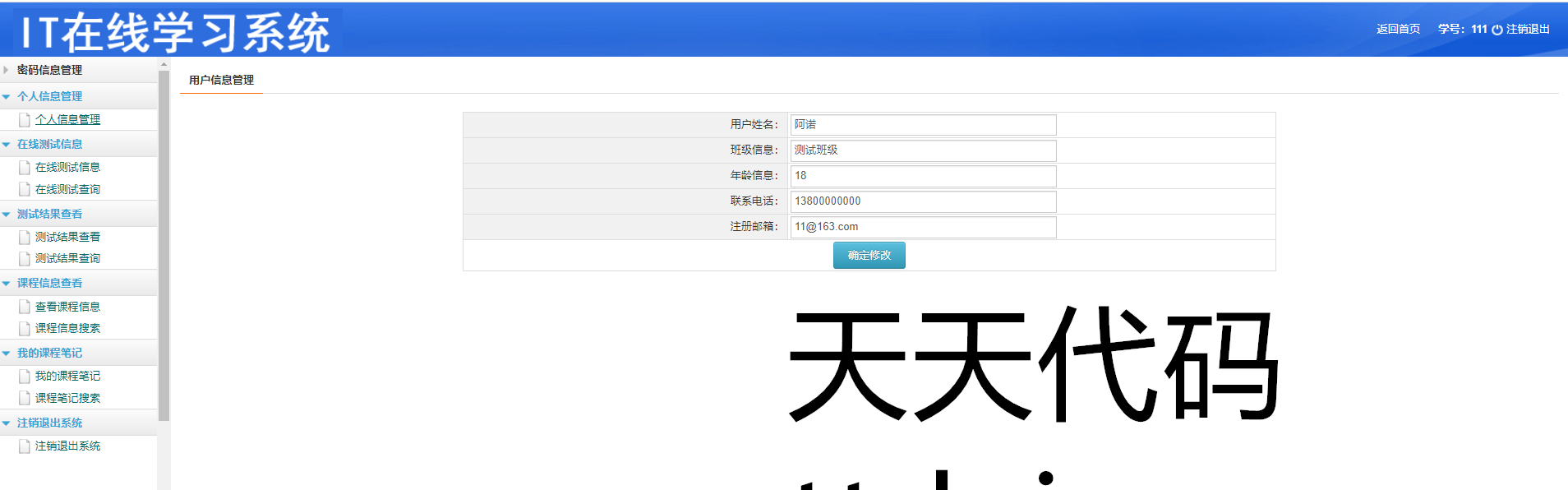Viewport: 1568px width, 490px height.
Task: Click the page icon beside 在线测试查询
Action: point(25,190)
